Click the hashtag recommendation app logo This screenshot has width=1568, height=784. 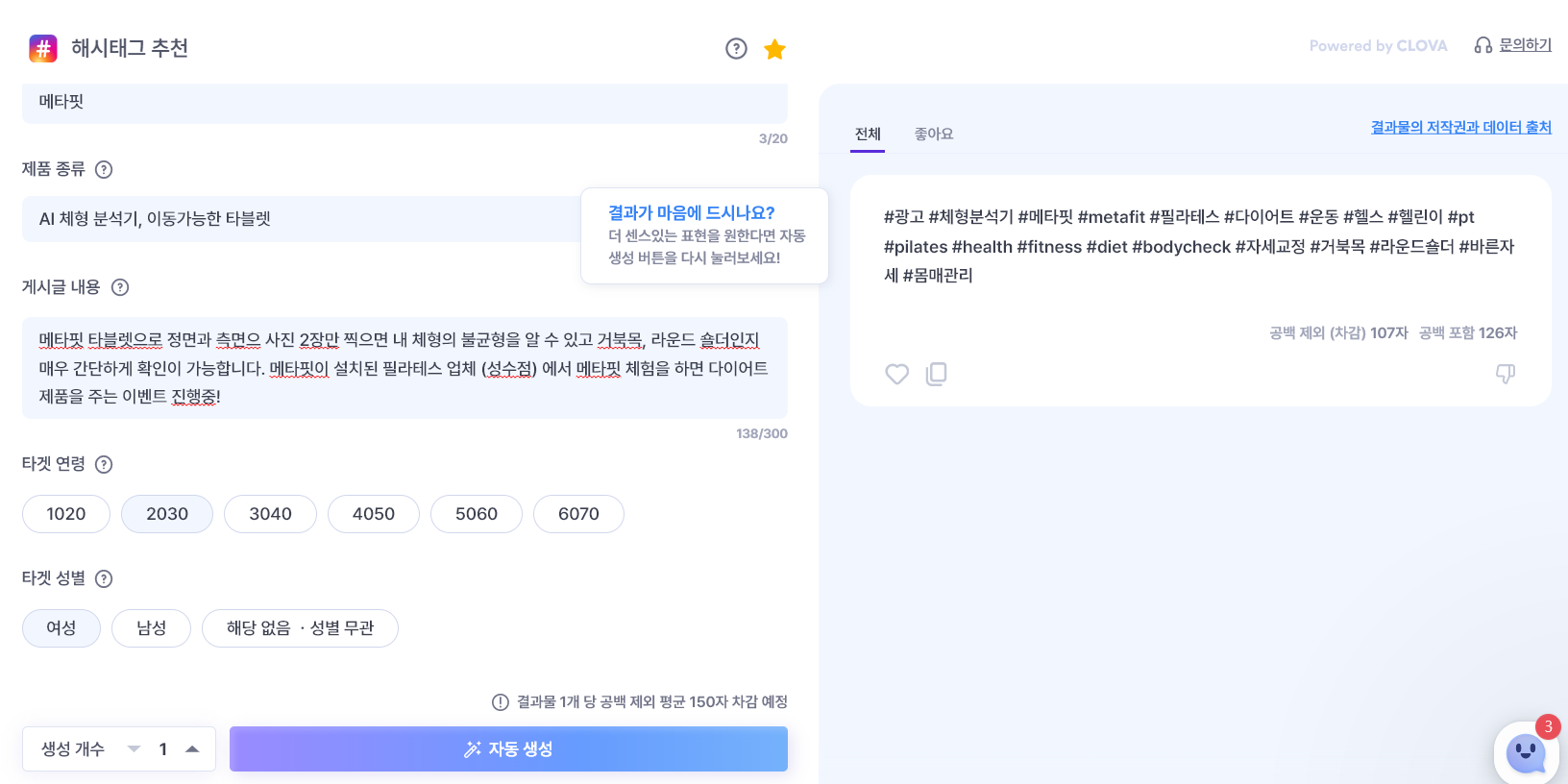43,48
